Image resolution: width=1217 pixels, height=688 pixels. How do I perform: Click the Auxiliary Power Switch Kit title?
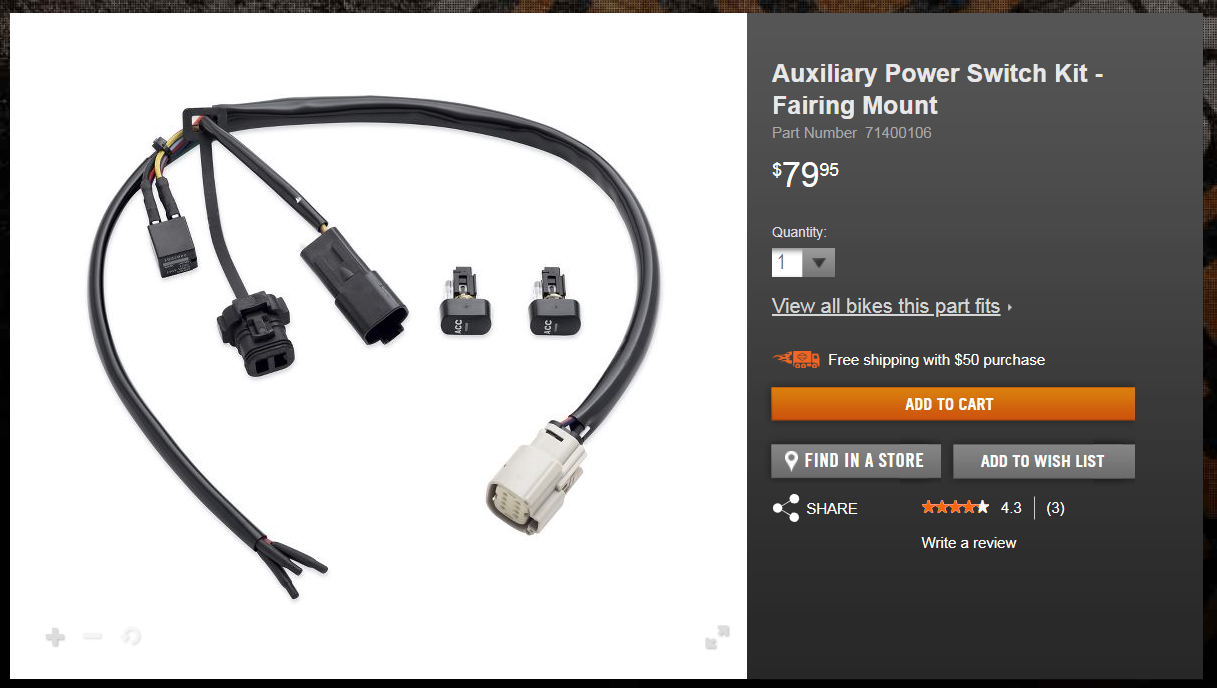(x=938, y=89)
